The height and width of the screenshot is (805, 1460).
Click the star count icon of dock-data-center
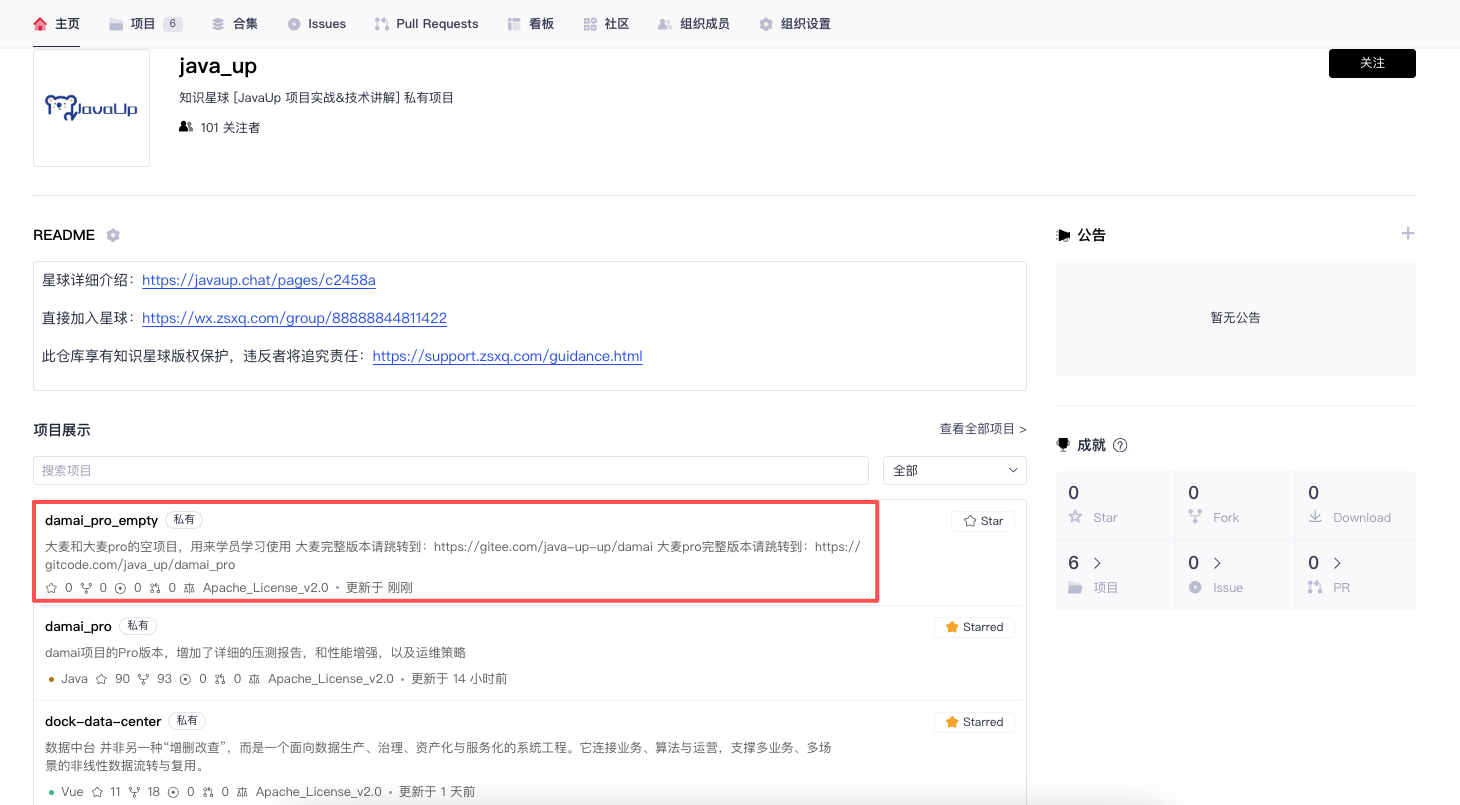(x=97, y=792)
